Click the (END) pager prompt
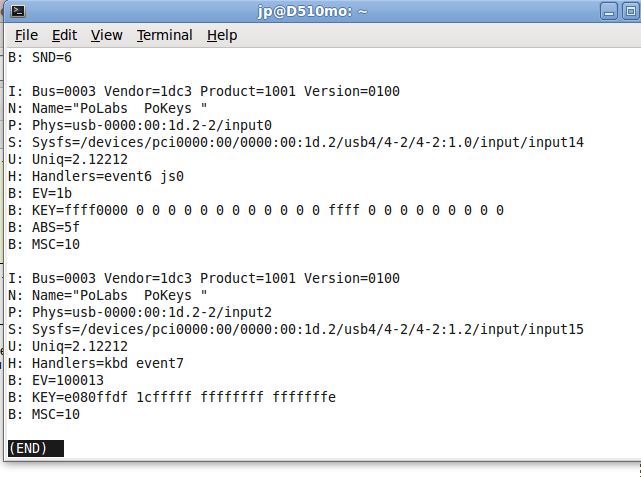This screenshot has height=477, width=641. [36, 448]
